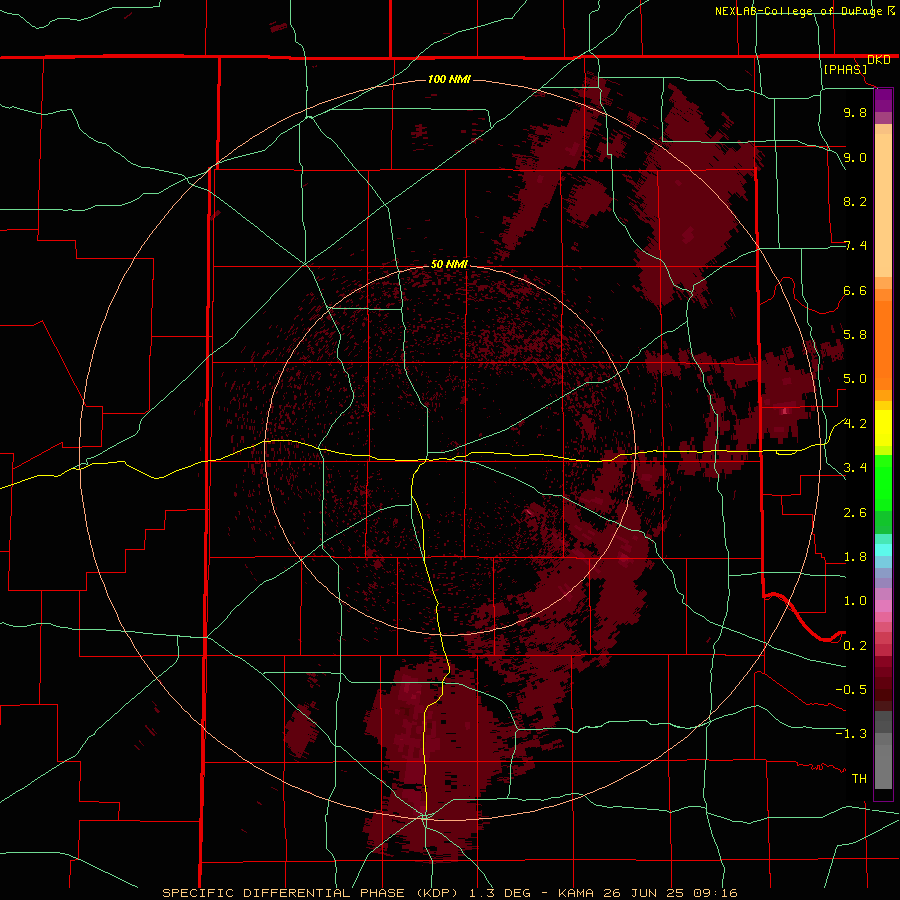This screenshot has width=900, height=900.
Task: Click the purple top segment of color bar
Action: (883, 100)
